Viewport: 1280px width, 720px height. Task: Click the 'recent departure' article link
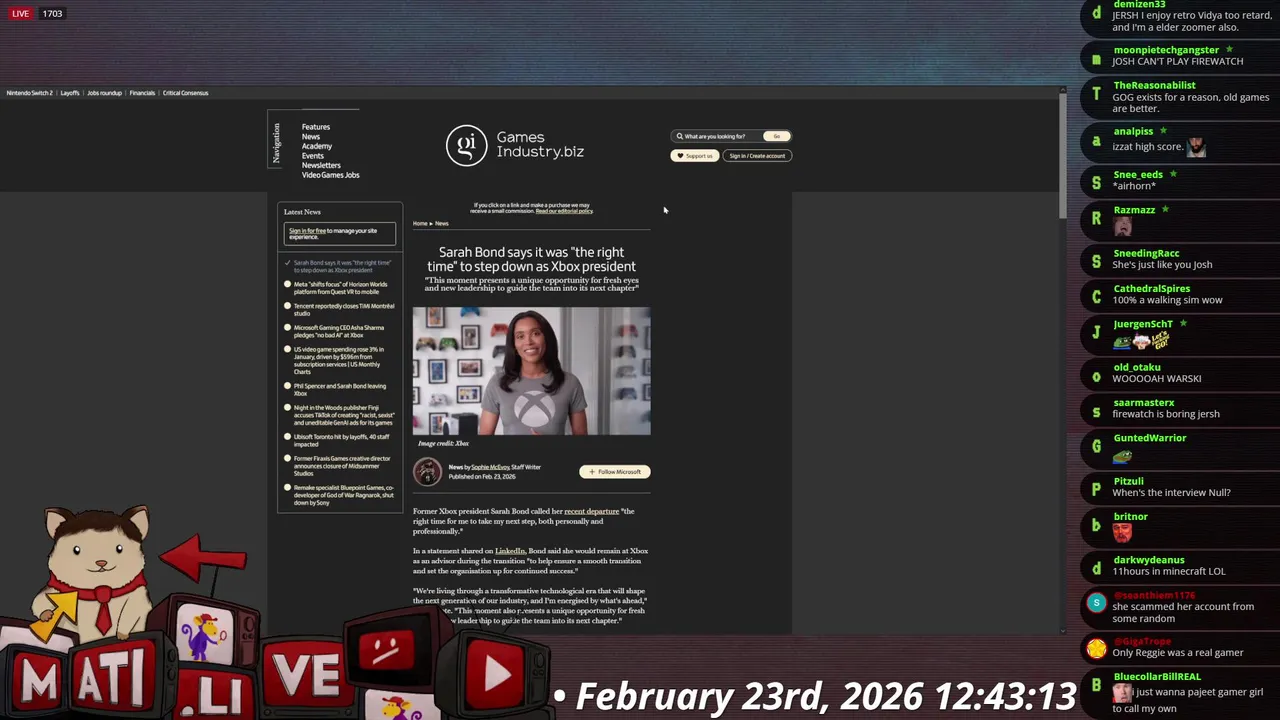click(592, 511)
